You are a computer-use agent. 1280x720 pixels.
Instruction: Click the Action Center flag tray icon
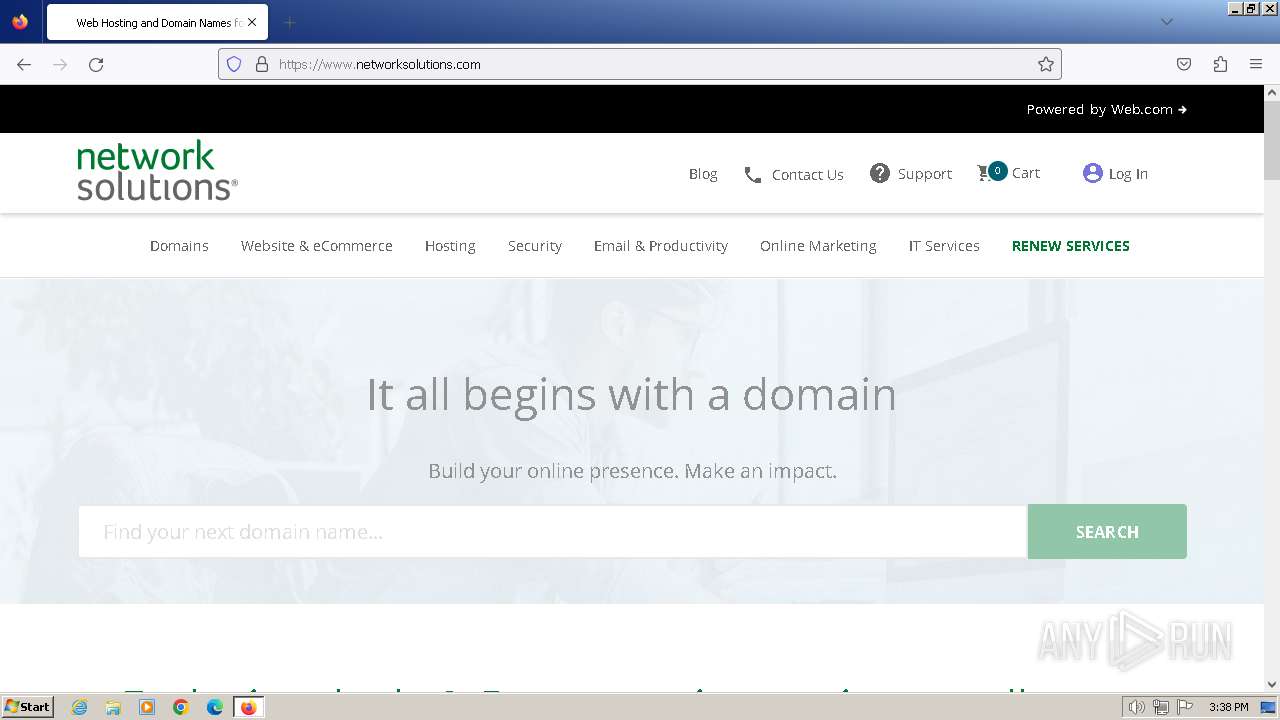1184,707
